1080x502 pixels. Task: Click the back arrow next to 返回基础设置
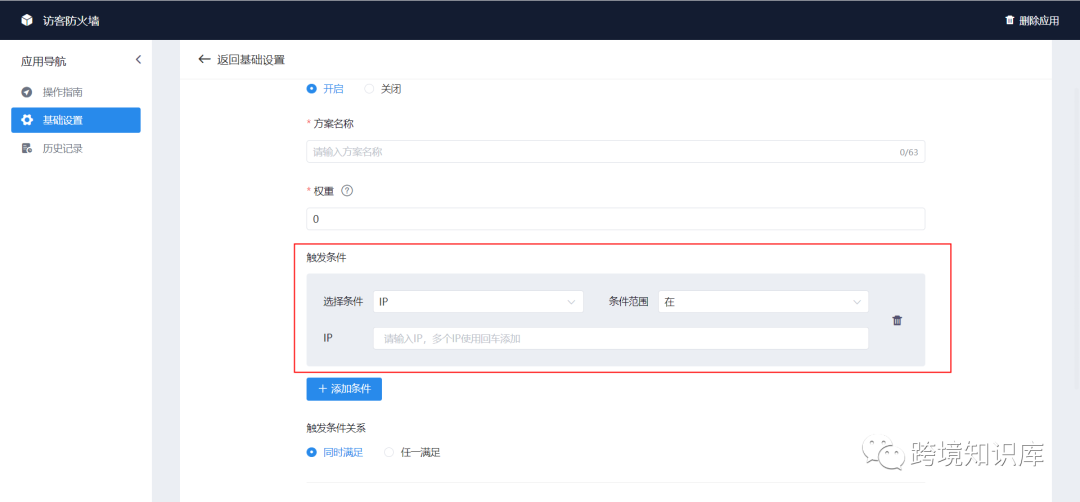[204, 59]
